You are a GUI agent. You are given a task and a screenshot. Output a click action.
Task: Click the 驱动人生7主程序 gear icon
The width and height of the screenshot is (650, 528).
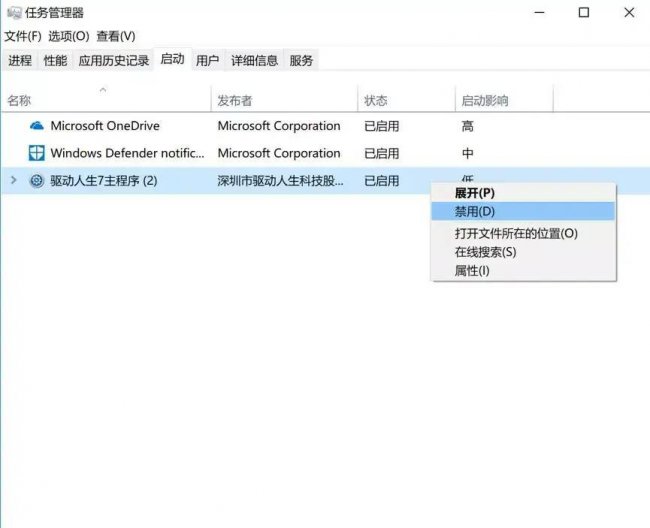click(x=36, y=180)
